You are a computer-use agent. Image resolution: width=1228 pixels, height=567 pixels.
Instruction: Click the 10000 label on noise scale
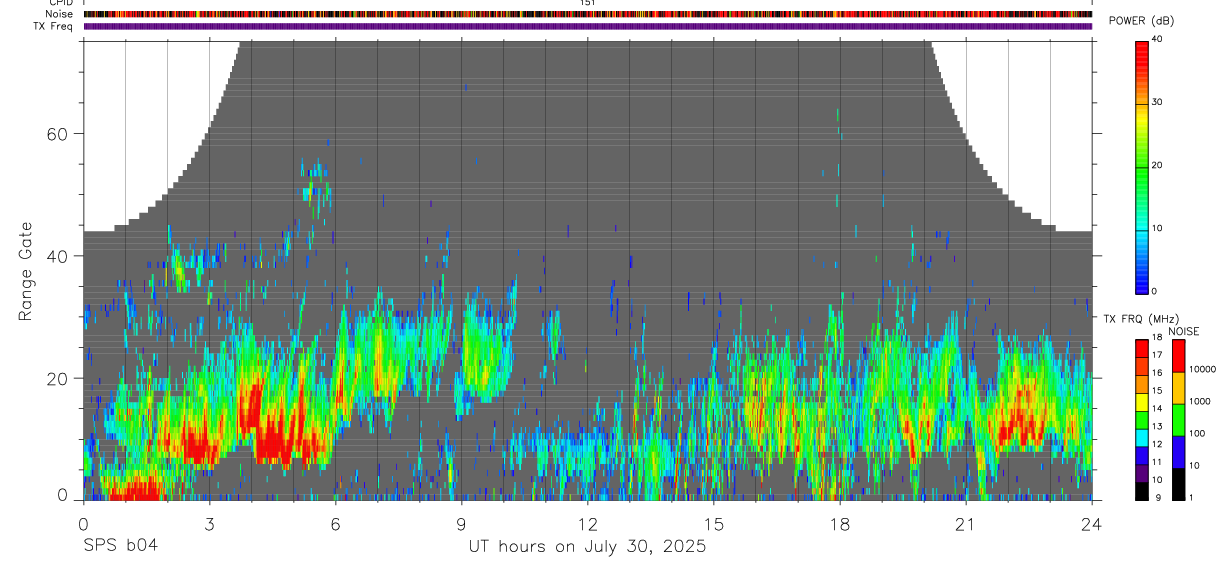pyautogui.click(x=1202, y=369)
